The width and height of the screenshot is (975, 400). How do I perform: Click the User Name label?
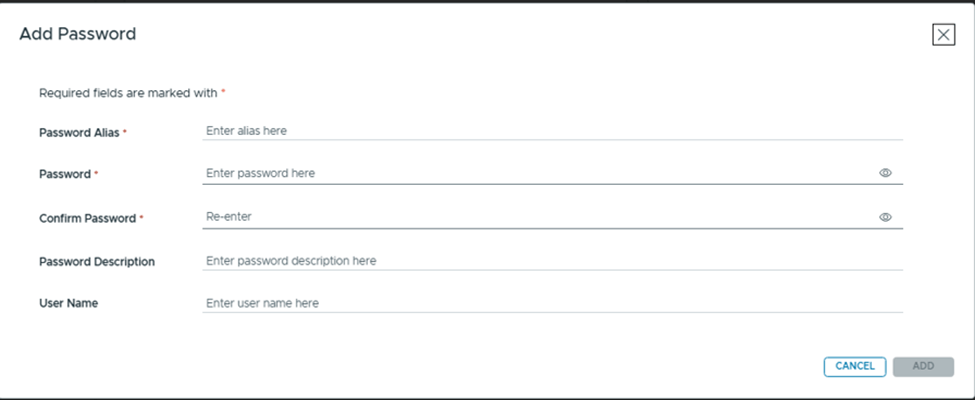(68, 303)
